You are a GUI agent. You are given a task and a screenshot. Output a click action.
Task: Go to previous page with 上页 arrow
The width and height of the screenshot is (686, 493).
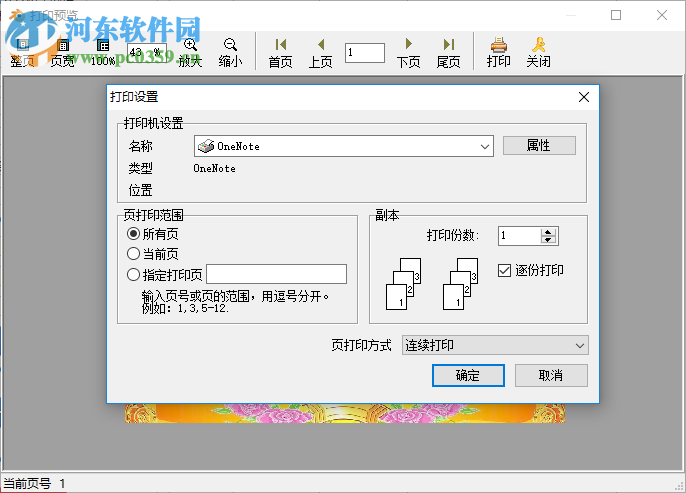point(321,45)
